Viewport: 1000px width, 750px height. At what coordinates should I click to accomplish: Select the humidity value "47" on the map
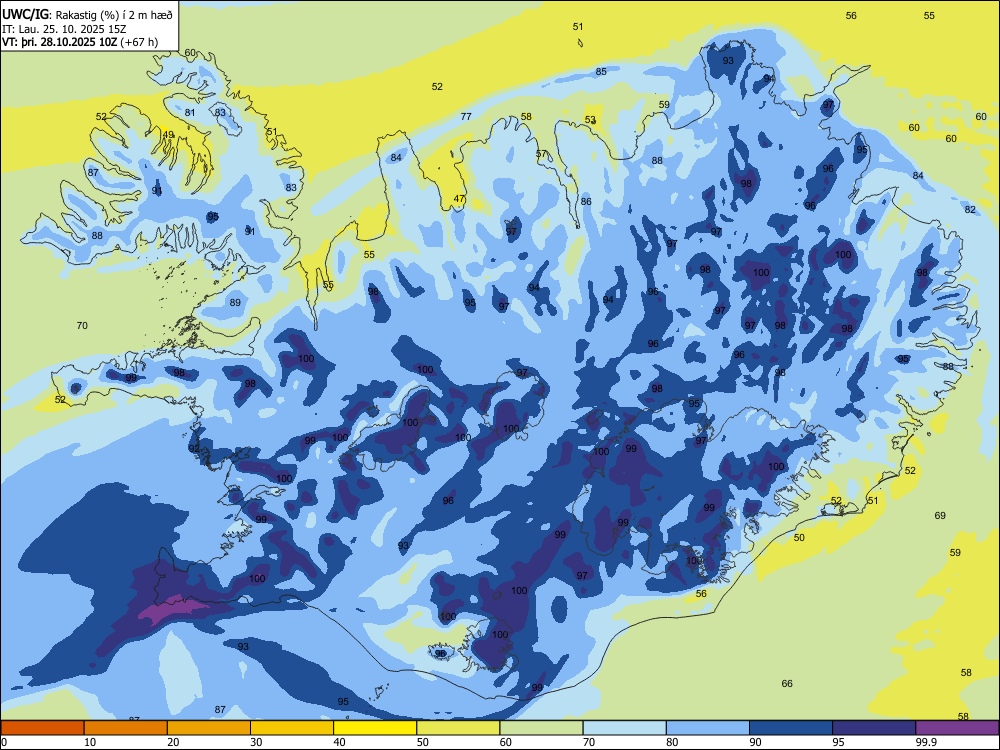459,199
